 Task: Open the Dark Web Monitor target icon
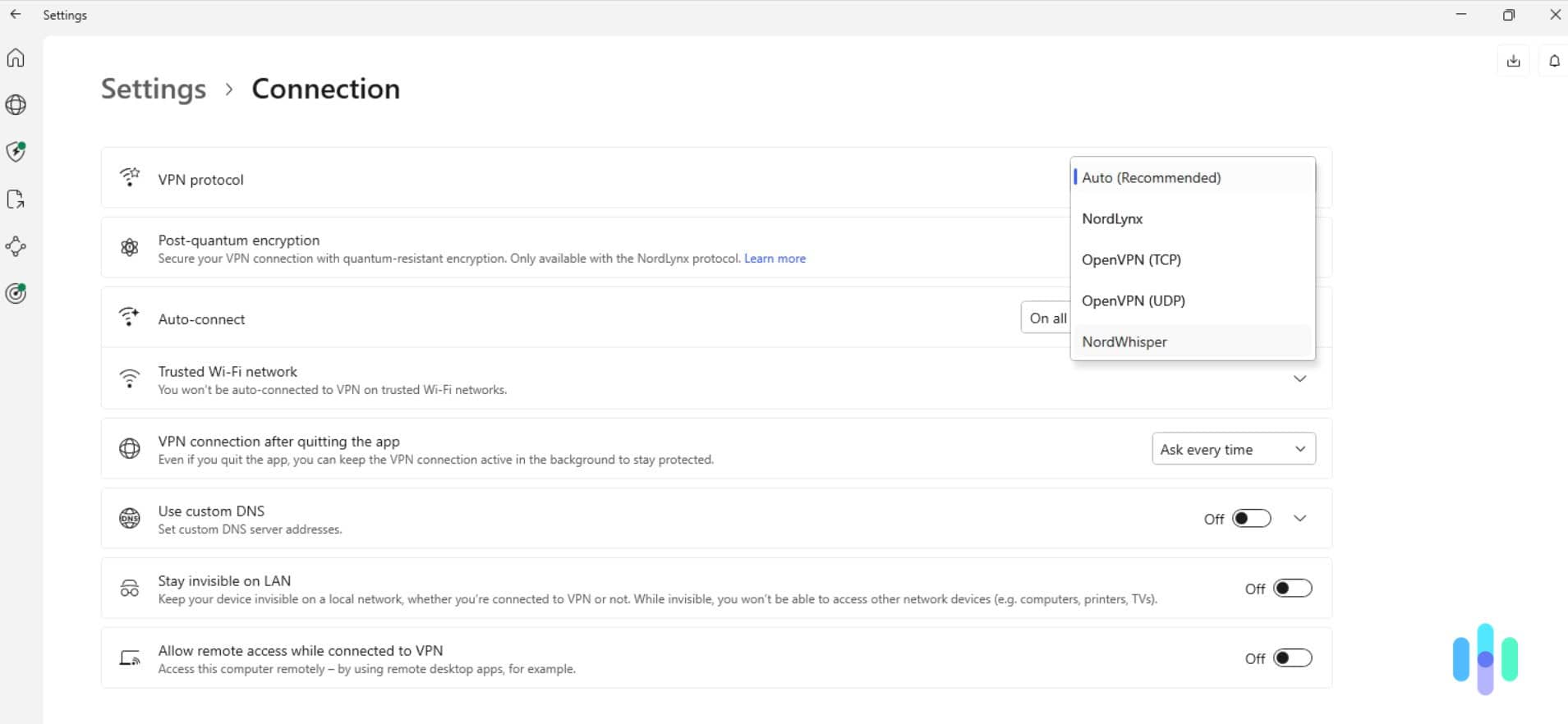point(16,293)
